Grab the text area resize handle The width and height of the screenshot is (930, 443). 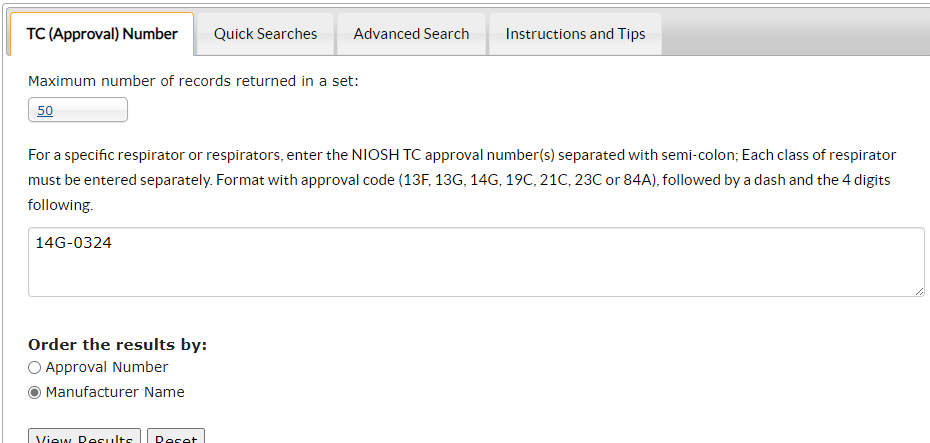919,291
